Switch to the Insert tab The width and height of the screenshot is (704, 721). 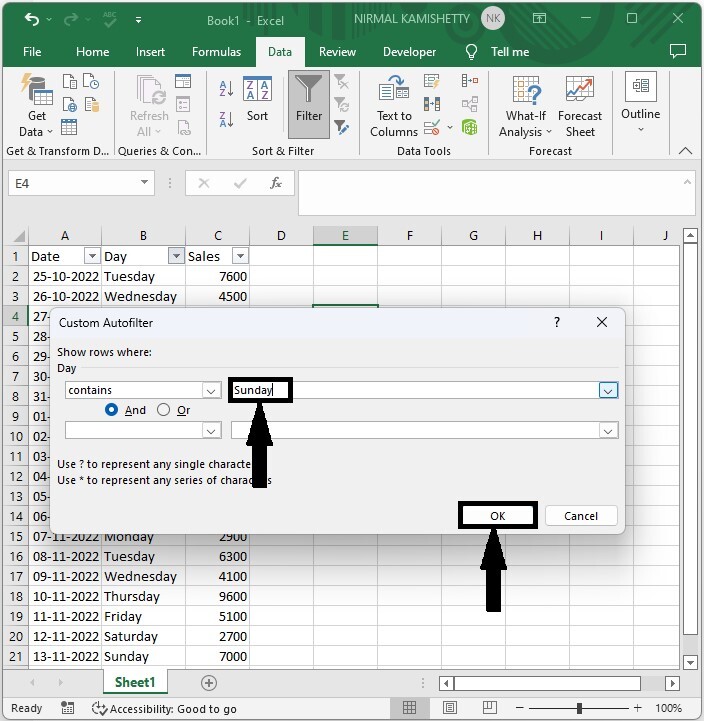point(150,52)
